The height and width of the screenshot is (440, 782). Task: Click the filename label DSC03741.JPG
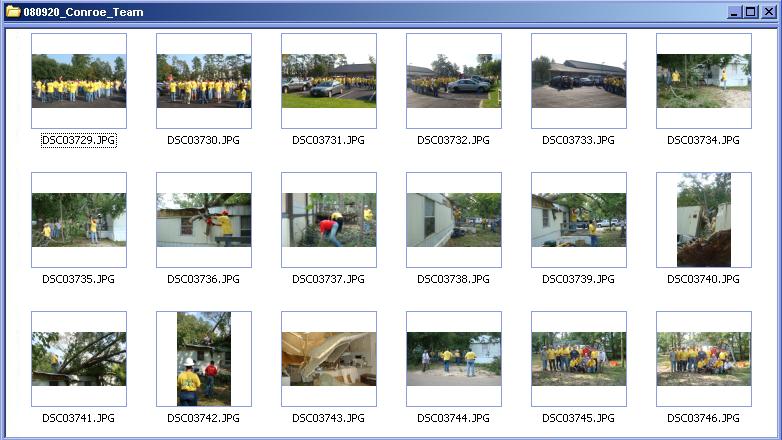pyautogui.click(x=78, y=418)
